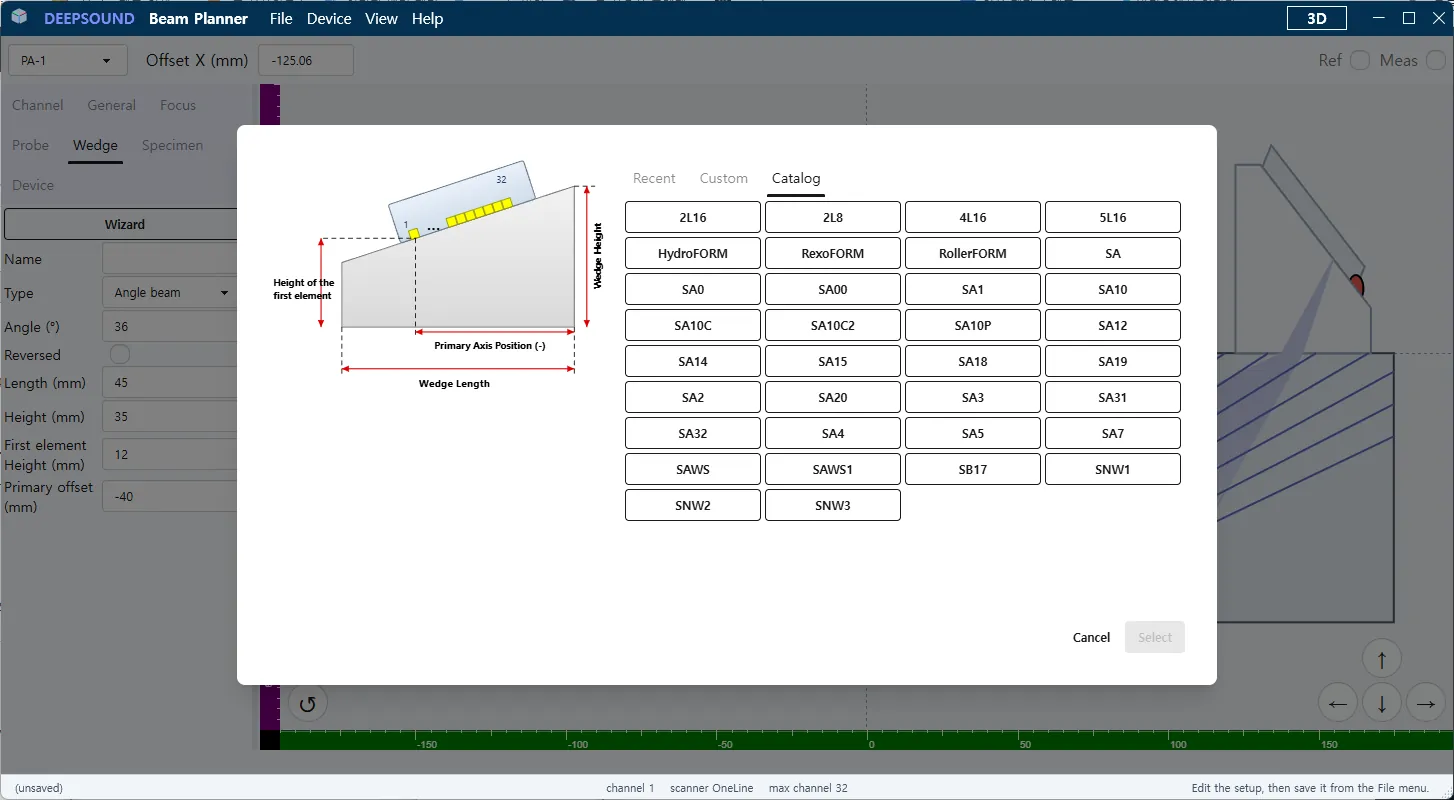Image resolution: width=1454 pixels, height=800 pixels.
Task: Choose the 5L16 wedge series
Action: tap(1113, 217)
